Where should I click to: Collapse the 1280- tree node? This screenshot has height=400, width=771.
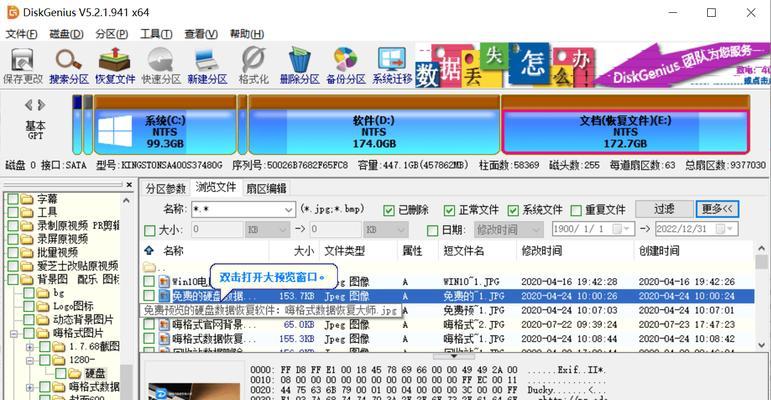(x=30, y=360)
